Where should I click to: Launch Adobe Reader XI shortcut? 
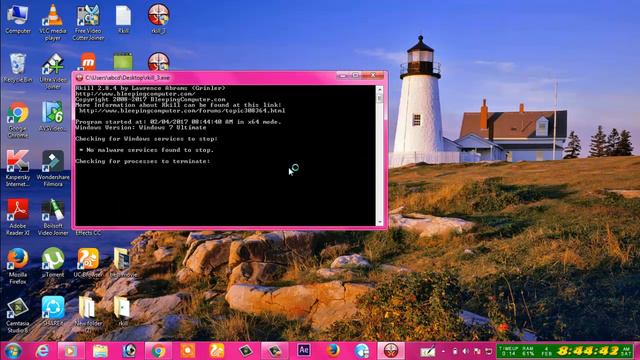click(x=18, y=217)
